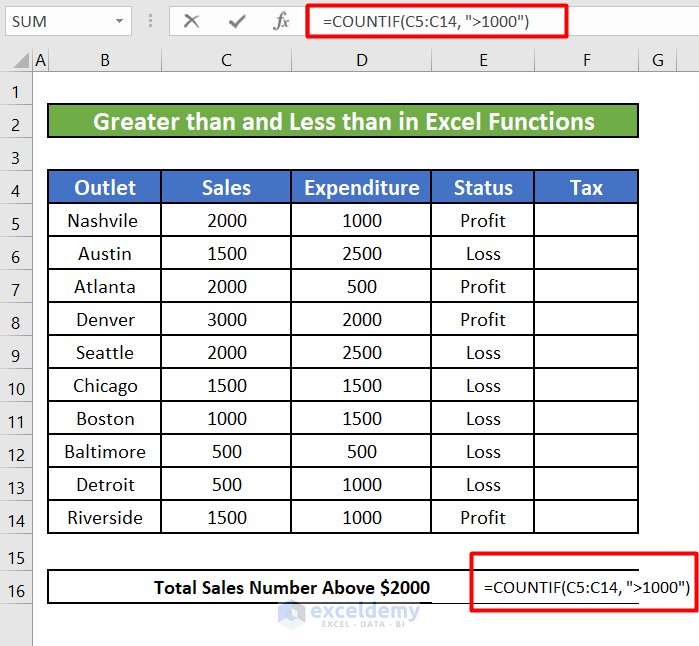Viewport: 699px width, 646px height.
Task: Select Austin's Loss status cell
Action: tap(483, 253)
